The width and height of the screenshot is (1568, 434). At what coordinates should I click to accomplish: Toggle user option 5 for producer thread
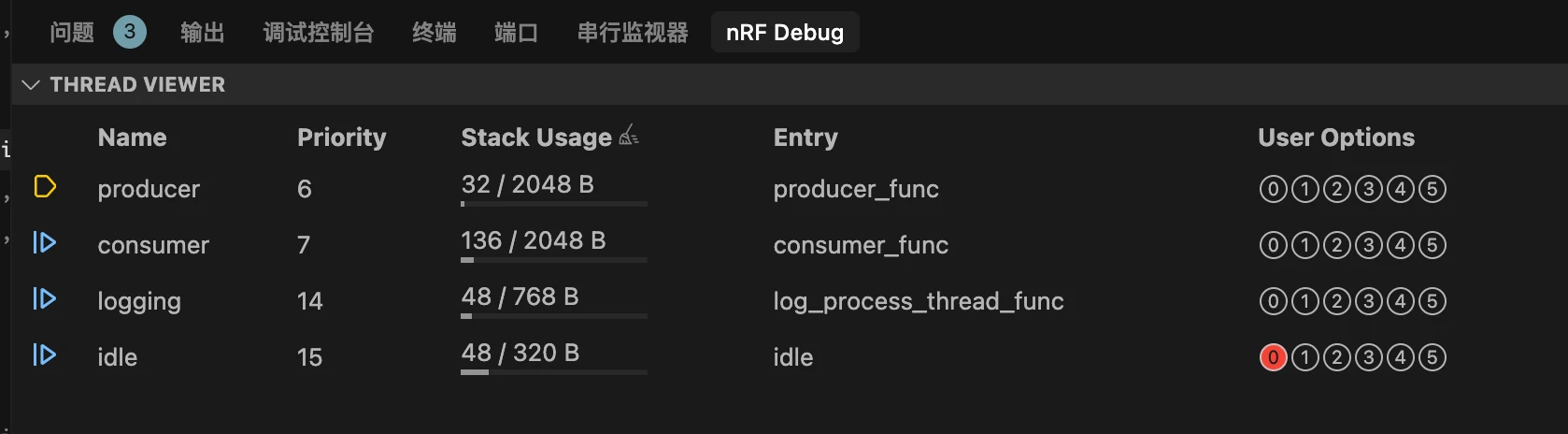(x=1432, y=189)
